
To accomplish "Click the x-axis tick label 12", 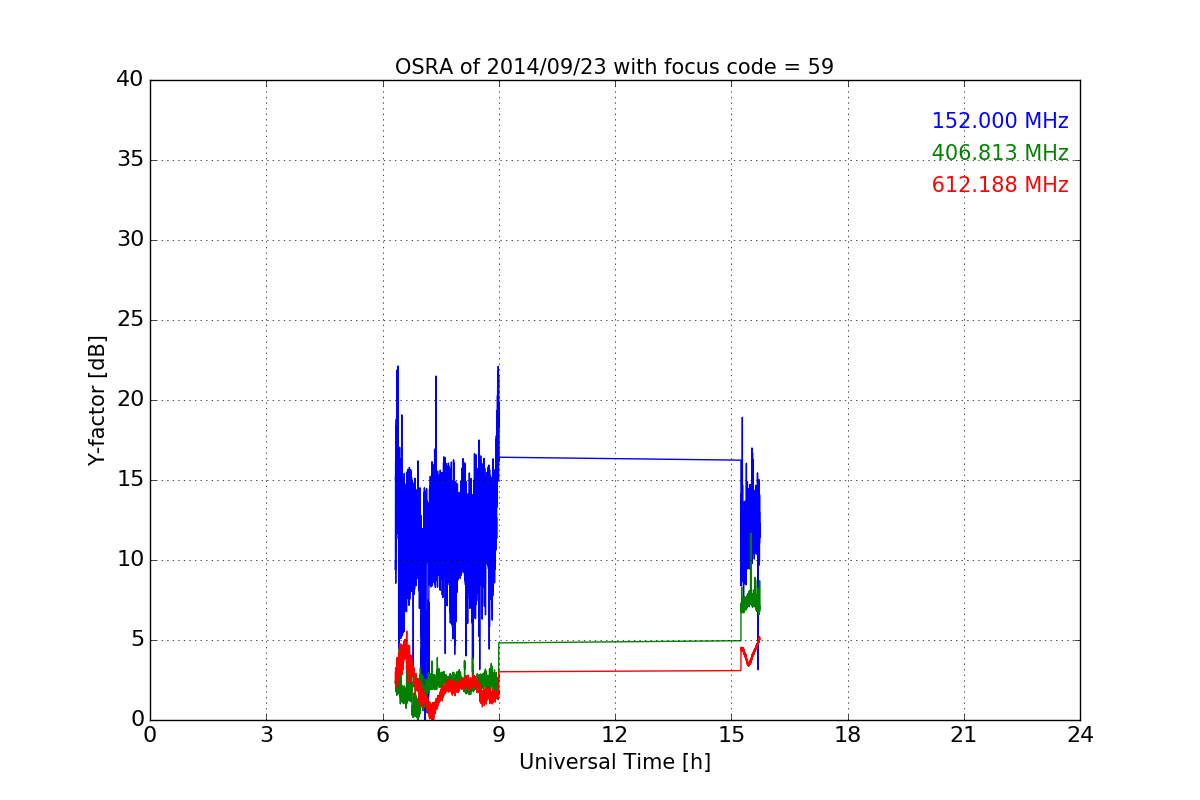I will pyautogui.click(x=615, y=735).
